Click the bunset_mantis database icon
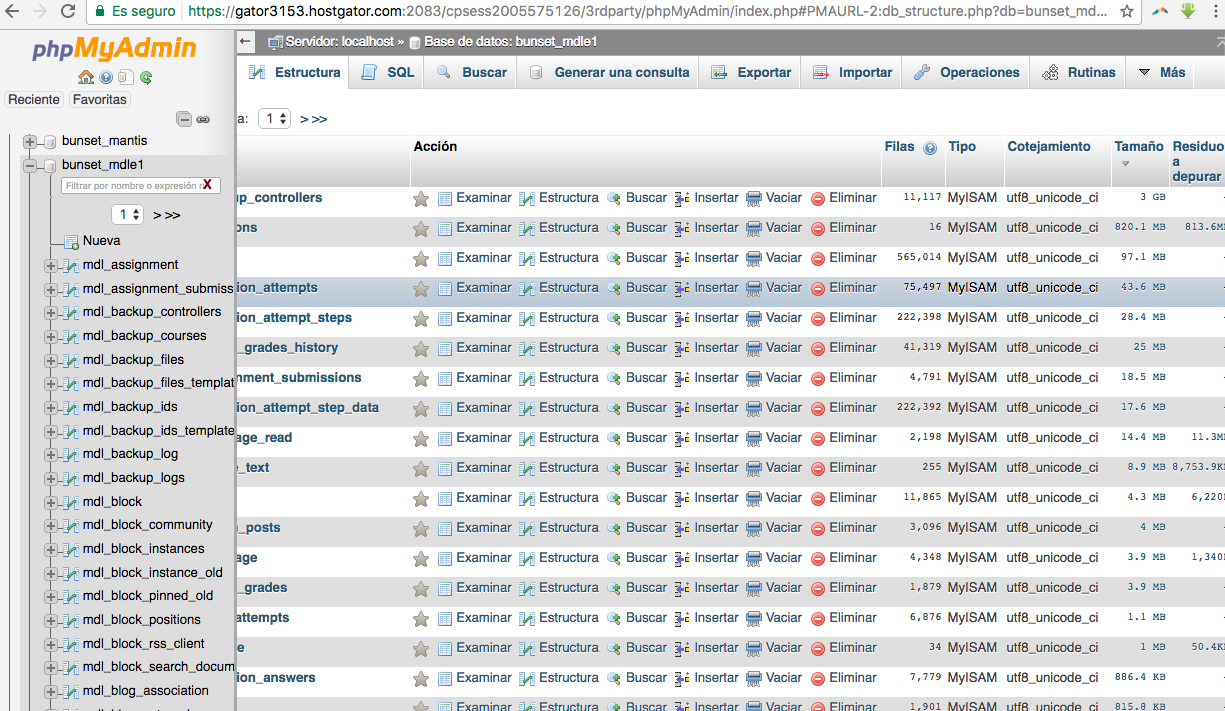Viewport: 1225px width, 711px height. click(x=49, y=142)
